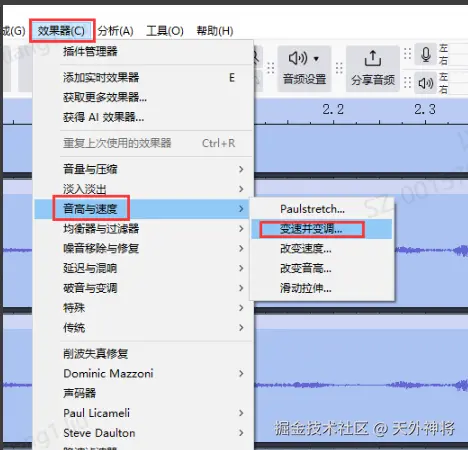Open the 音频设置 dropdown arrow
Screen dimensions: 468x450
click(x=316, y=59)
